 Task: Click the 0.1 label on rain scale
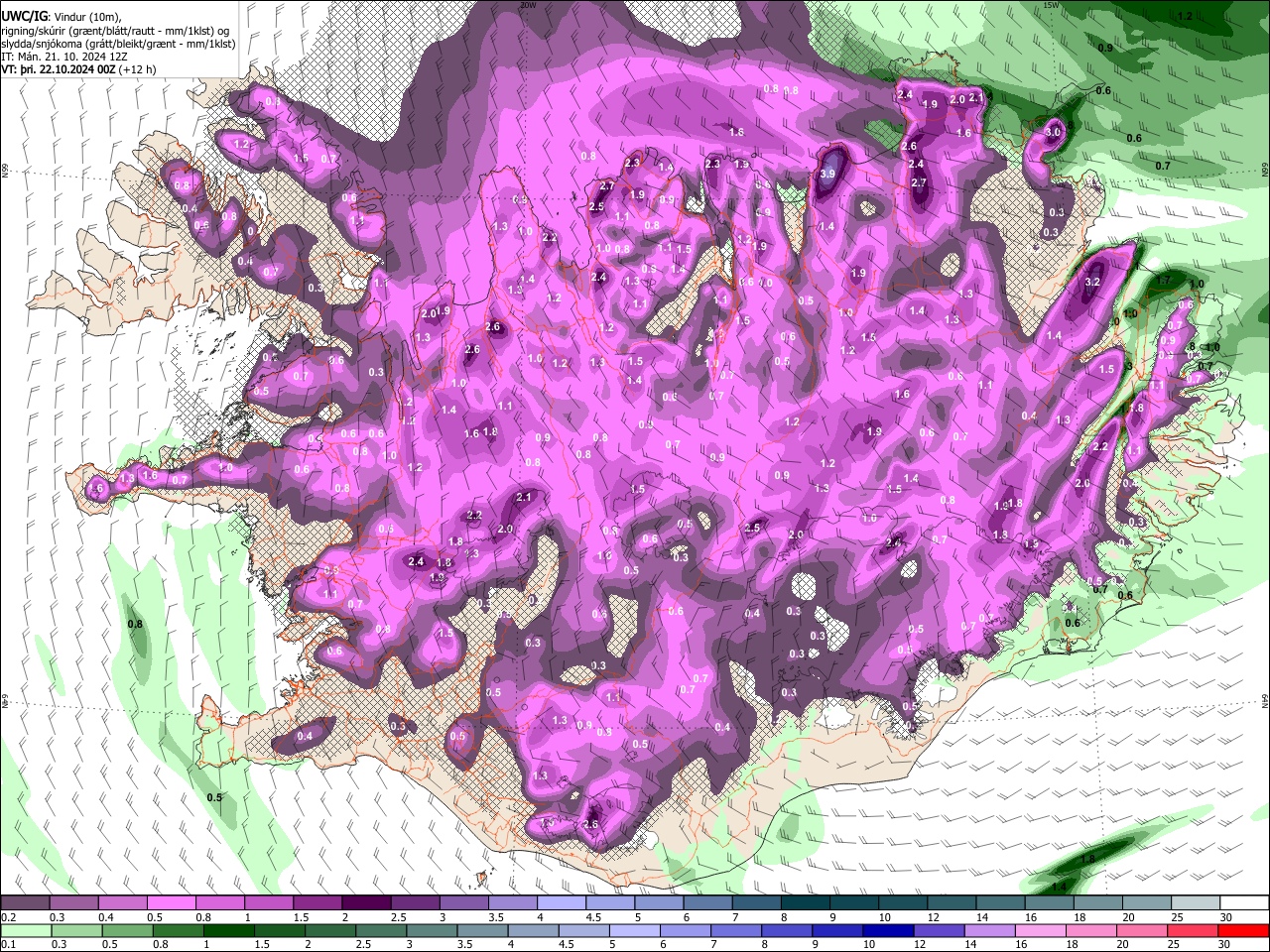(8, 945)
